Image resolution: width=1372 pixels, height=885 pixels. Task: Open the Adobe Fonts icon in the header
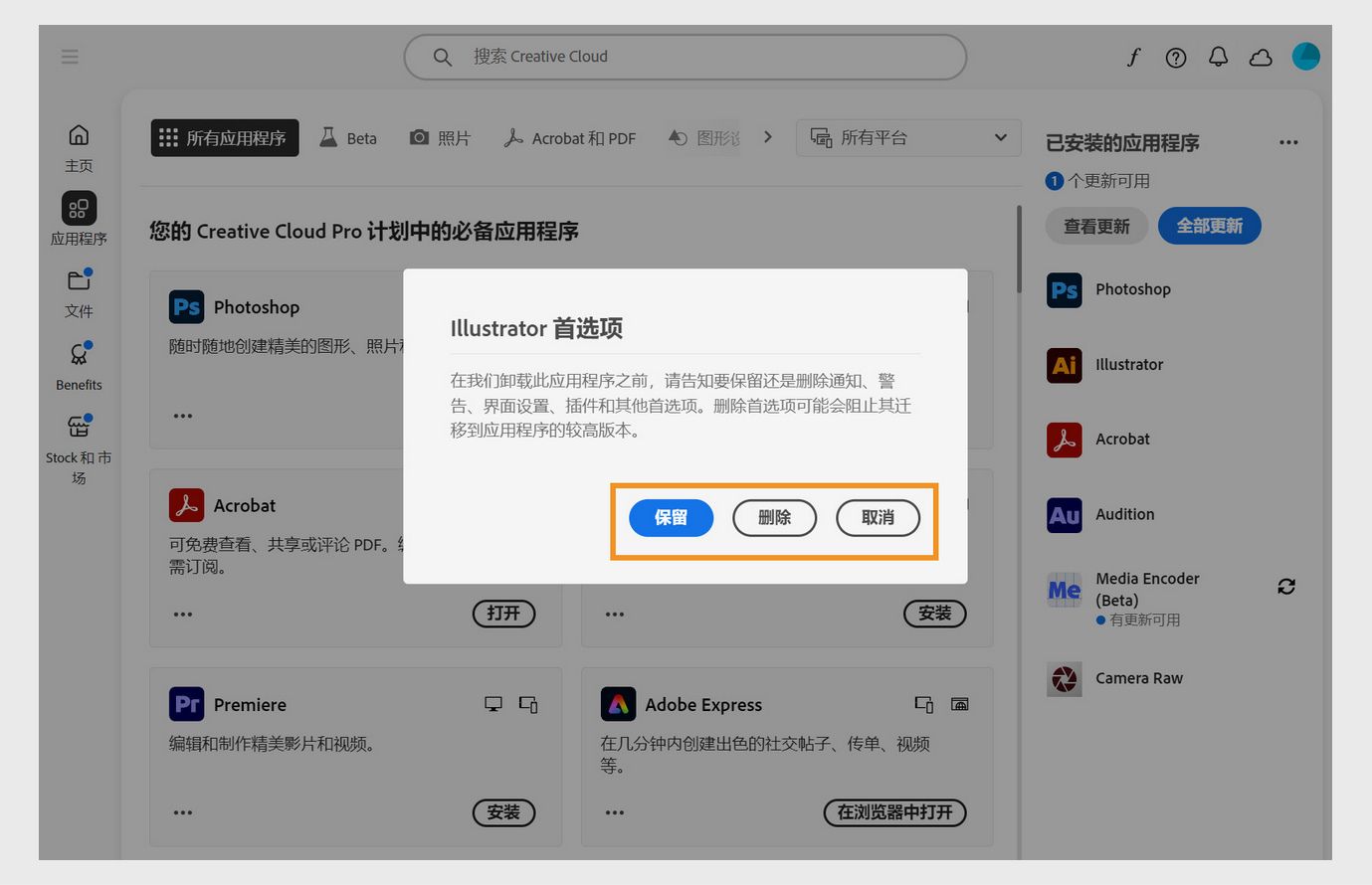1133,57
